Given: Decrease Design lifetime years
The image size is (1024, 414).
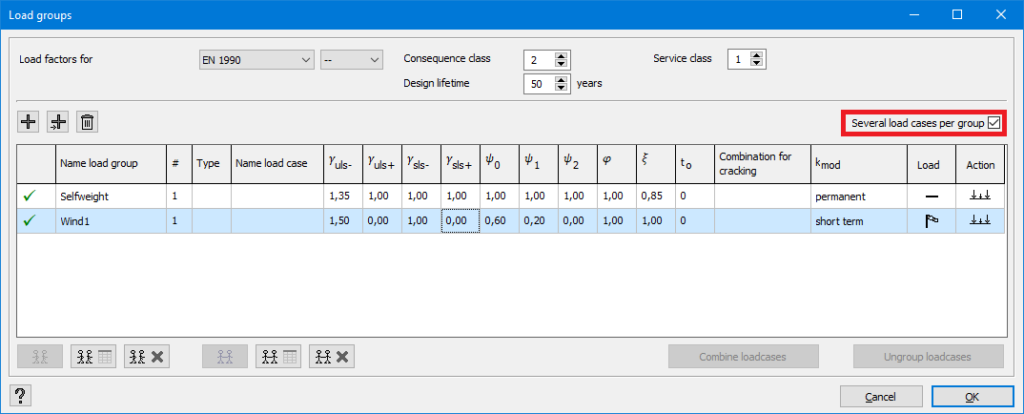Looking at the screenshot, I should pos(560,88).
